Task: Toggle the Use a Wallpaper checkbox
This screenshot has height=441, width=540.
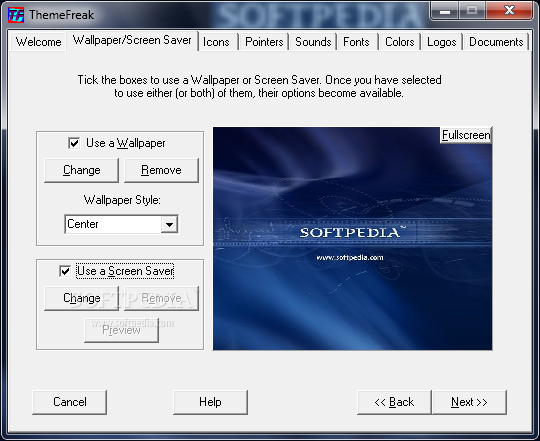Action: tap(74, 143)
